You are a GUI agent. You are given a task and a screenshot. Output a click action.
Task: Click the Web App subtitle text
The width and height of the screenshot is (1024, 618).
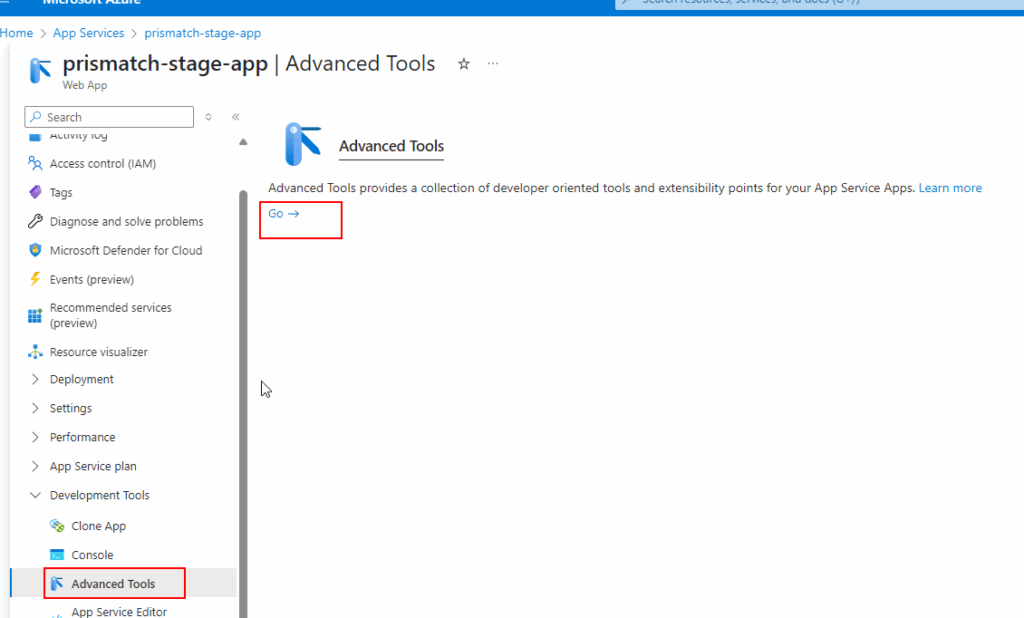[84, 86]
